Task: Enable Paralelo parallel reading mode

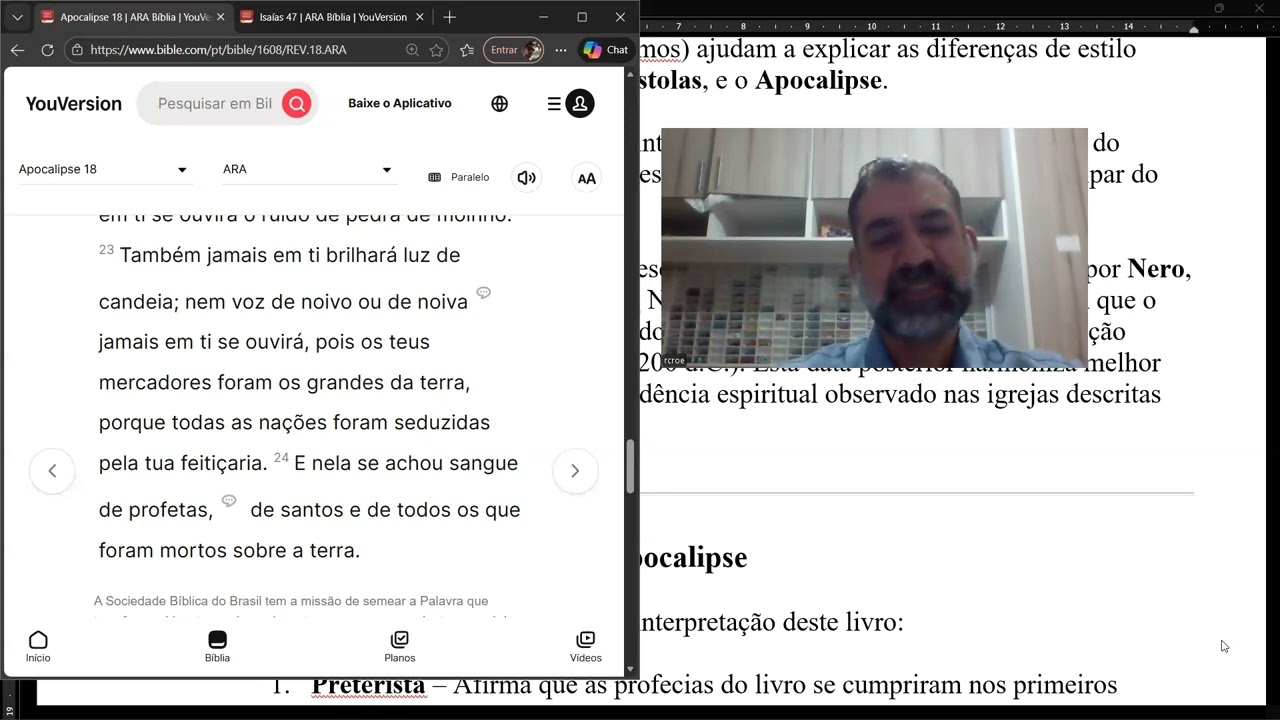Action: coord(459,177)
